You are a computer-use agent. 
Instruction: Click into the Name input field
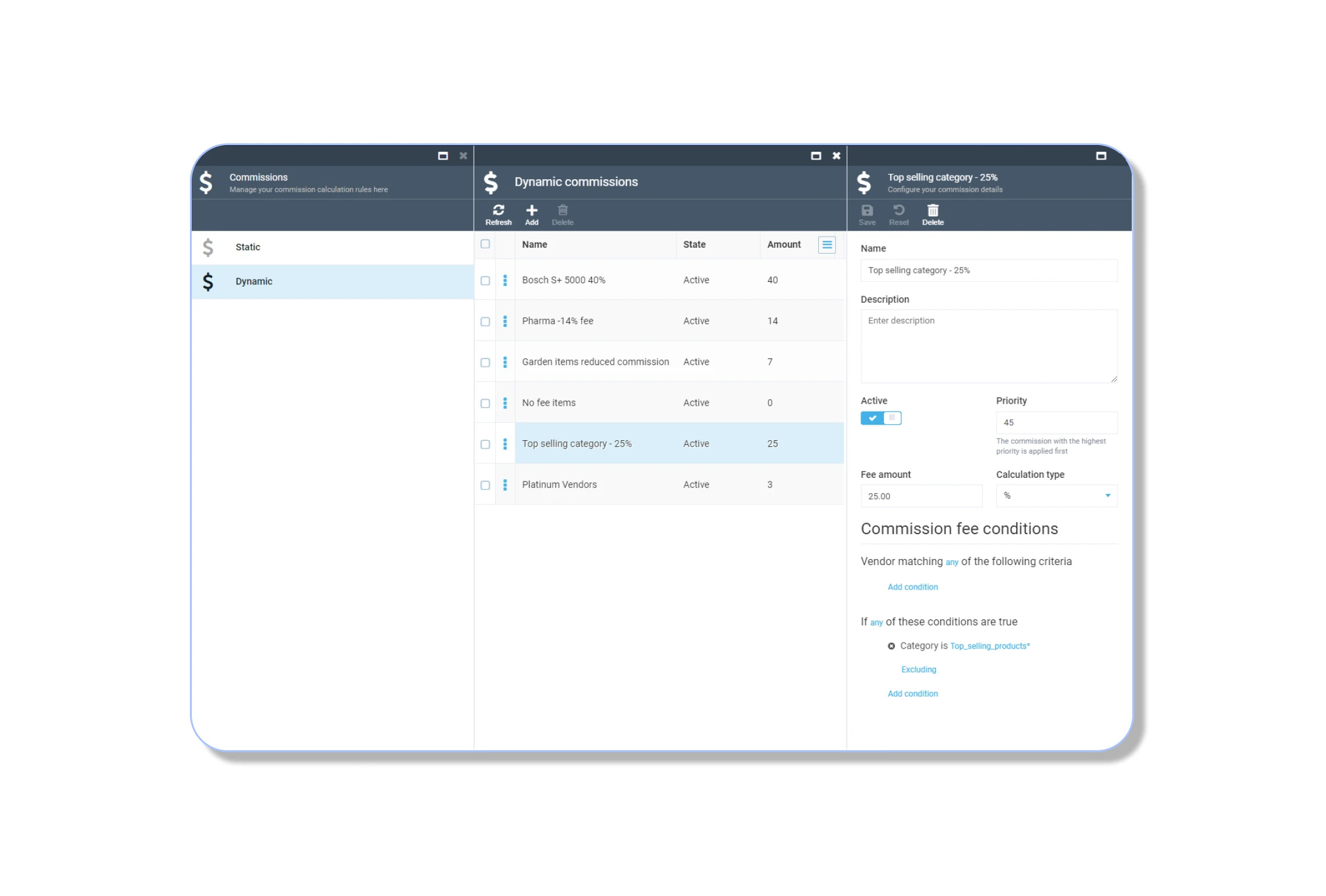tap(989, 271)
